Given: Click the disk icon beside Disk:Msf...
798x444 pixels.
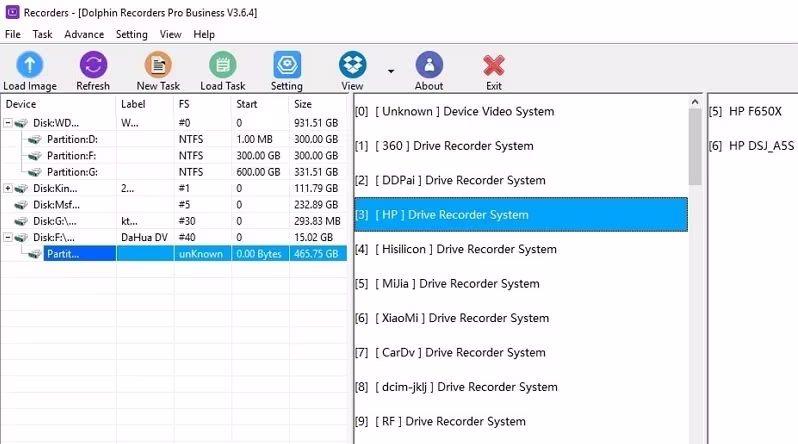Looking at the screenshot, I should tap(21, 205).
